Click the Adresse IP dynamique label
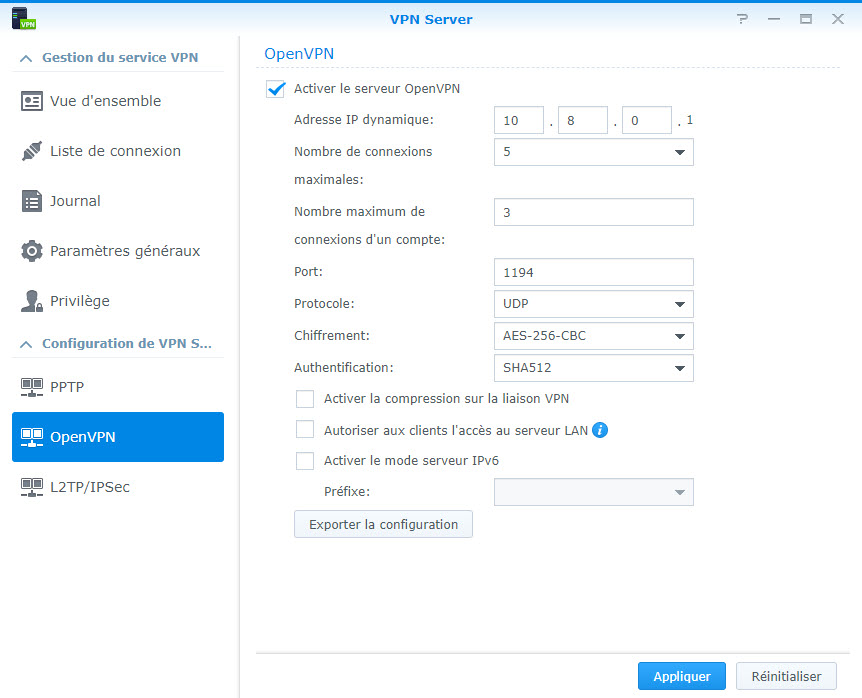The width and height of the screenshot is (862, 698). click(364, 120)
